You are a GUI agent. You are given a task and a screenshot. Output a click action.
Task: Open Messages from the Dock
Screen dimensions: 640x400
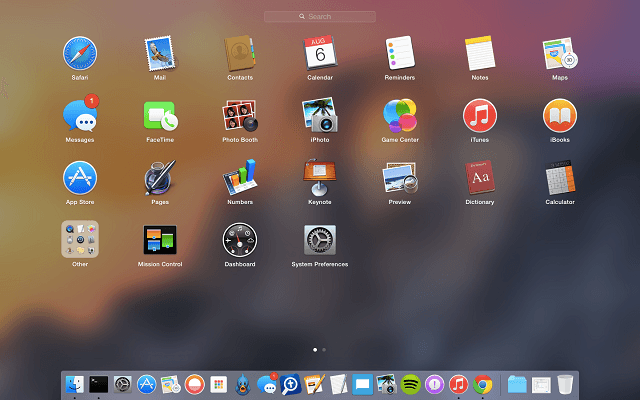[267, 384]
